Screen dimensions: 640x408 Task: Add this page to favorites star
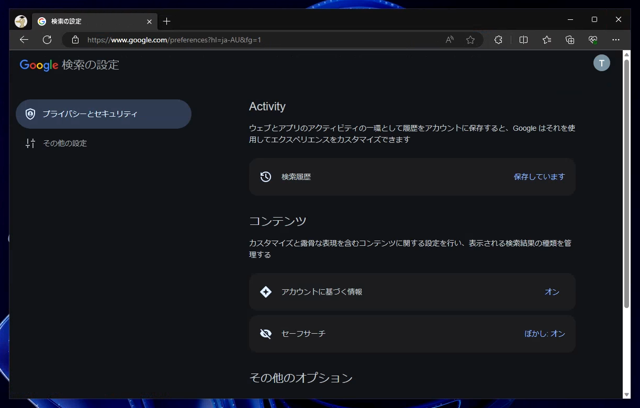coord(471,40)
